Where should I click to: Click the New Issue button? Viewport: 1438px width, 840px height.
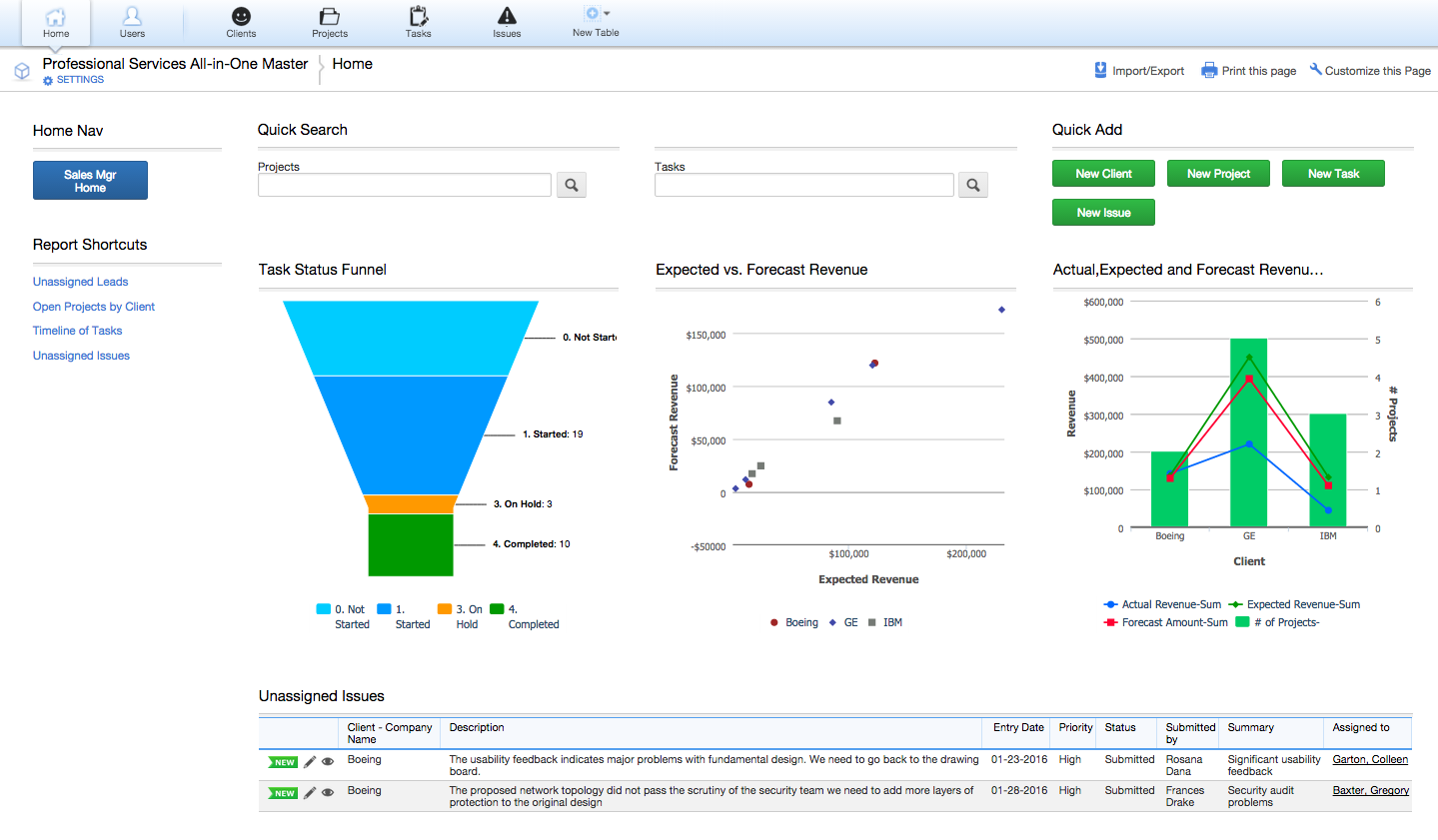coord(1103,213)
